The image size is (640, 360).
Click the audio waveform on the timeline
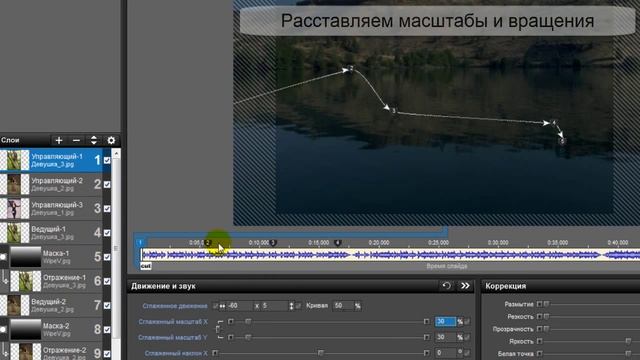pos(390,255)
